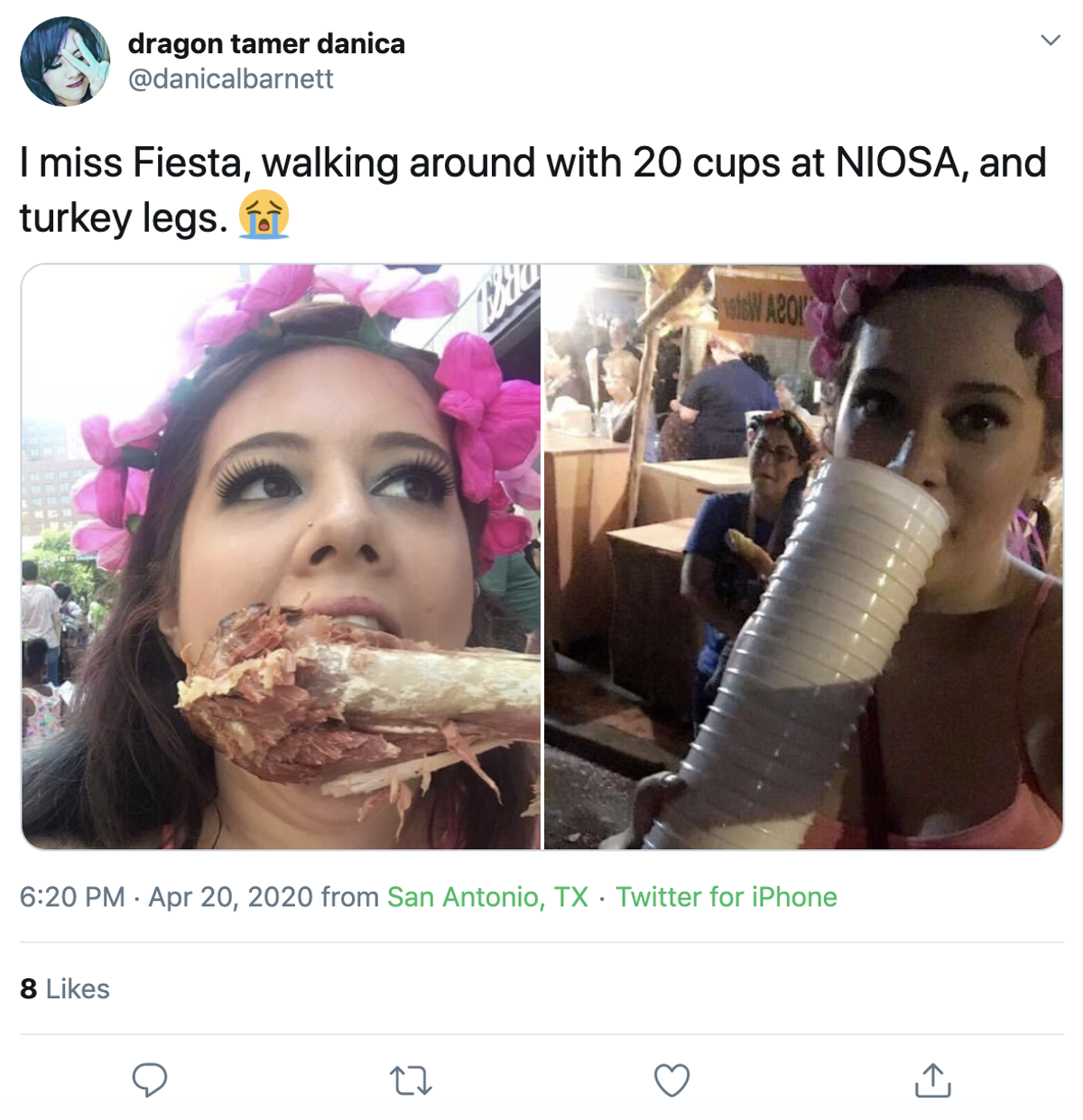The height and width of the screenshot is (1120, 1083).
Task: Click the crying face emoji in the tweet
Action: 264,215
